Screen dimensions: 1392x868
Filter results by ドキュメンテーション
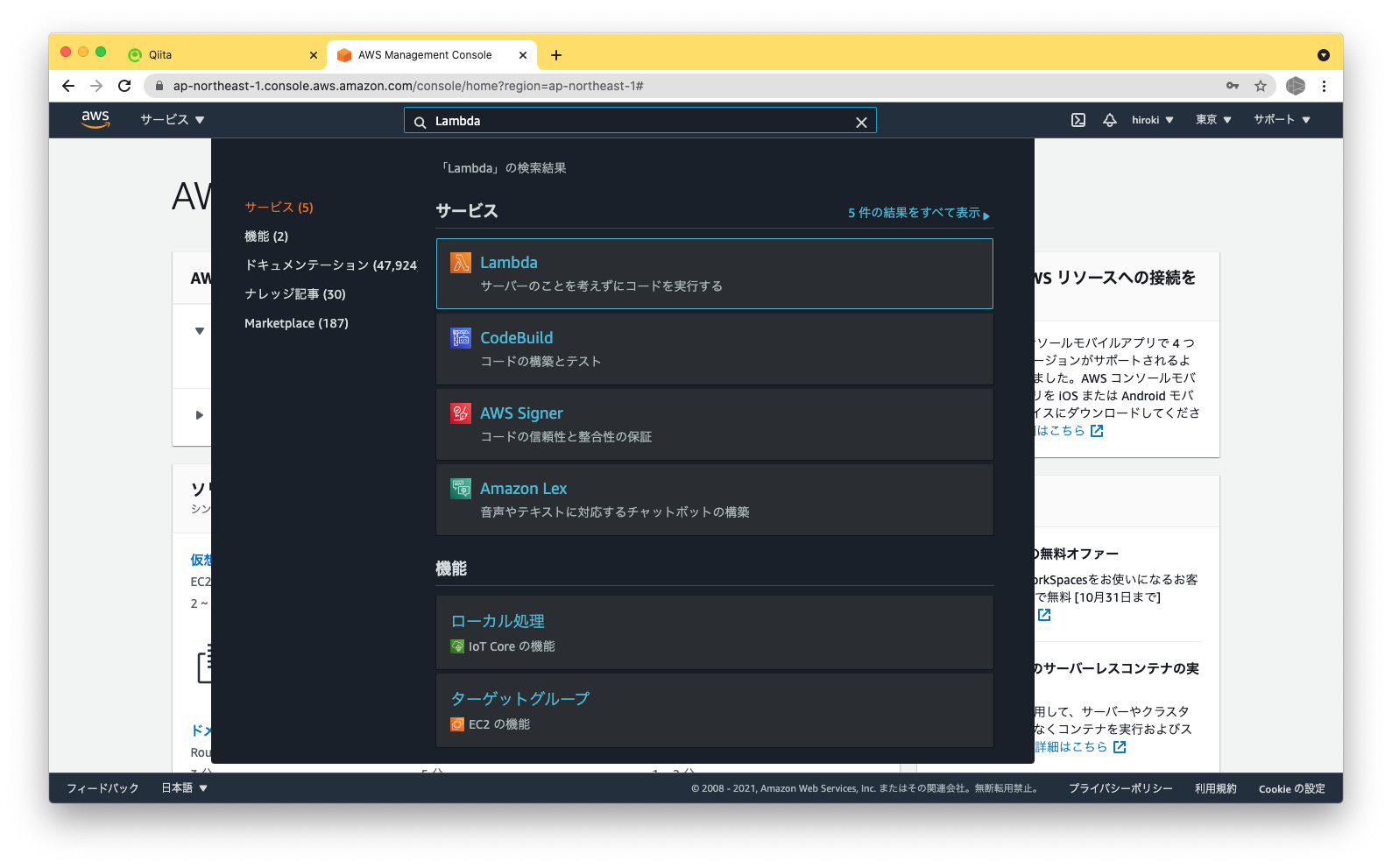coord(331,265)
